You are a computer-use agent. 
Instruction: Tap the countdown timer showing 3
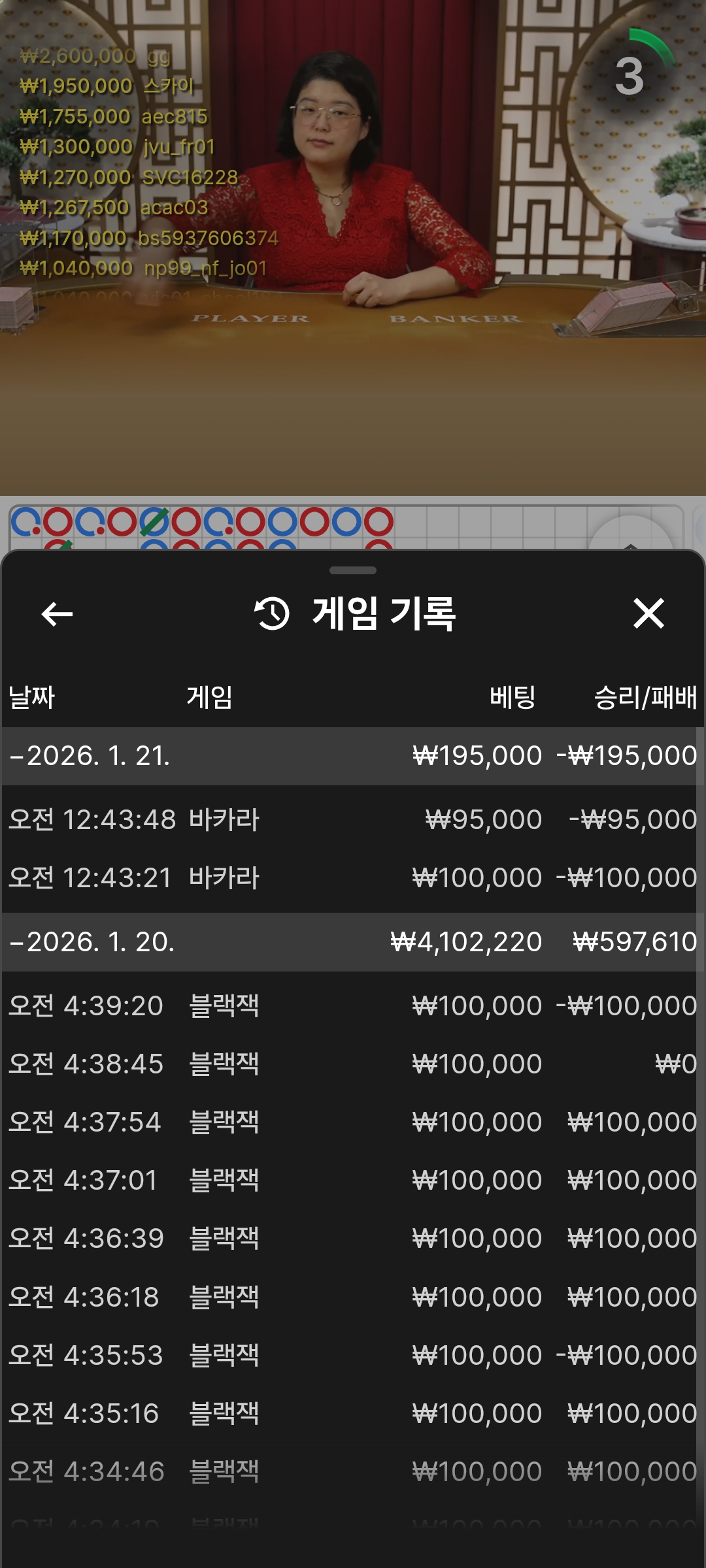[630, 76]
